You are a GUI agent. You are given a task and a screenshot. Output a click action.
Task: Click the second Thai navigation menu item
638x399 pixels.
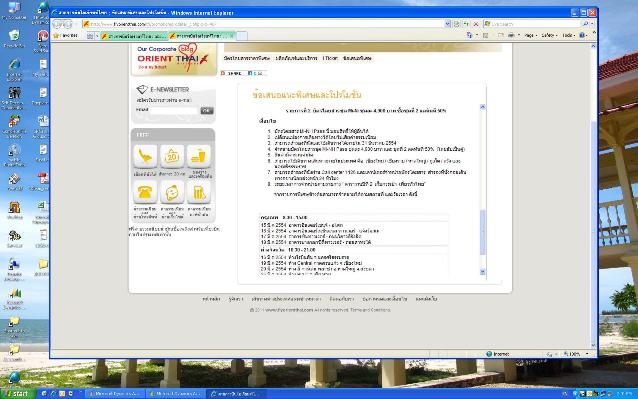[x=296, y=58]
